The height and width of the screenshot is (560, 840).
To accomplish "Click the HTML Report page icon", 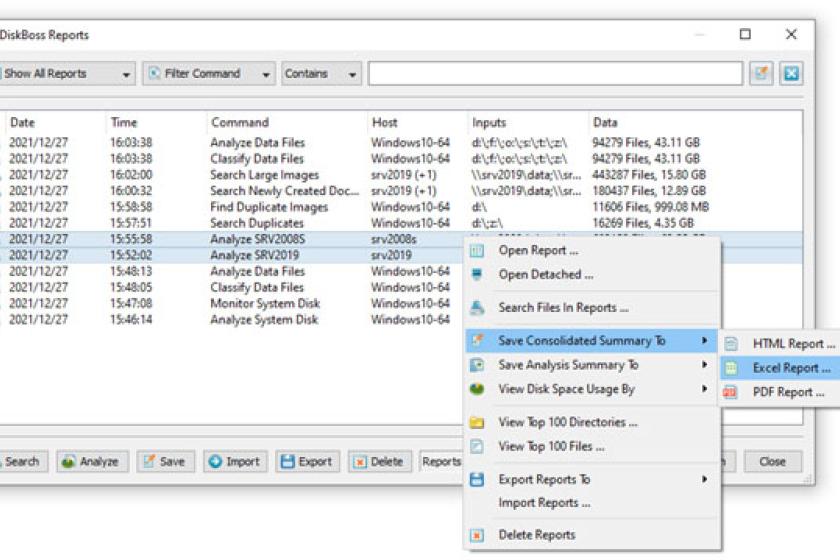I will click(x=731, y=344).
